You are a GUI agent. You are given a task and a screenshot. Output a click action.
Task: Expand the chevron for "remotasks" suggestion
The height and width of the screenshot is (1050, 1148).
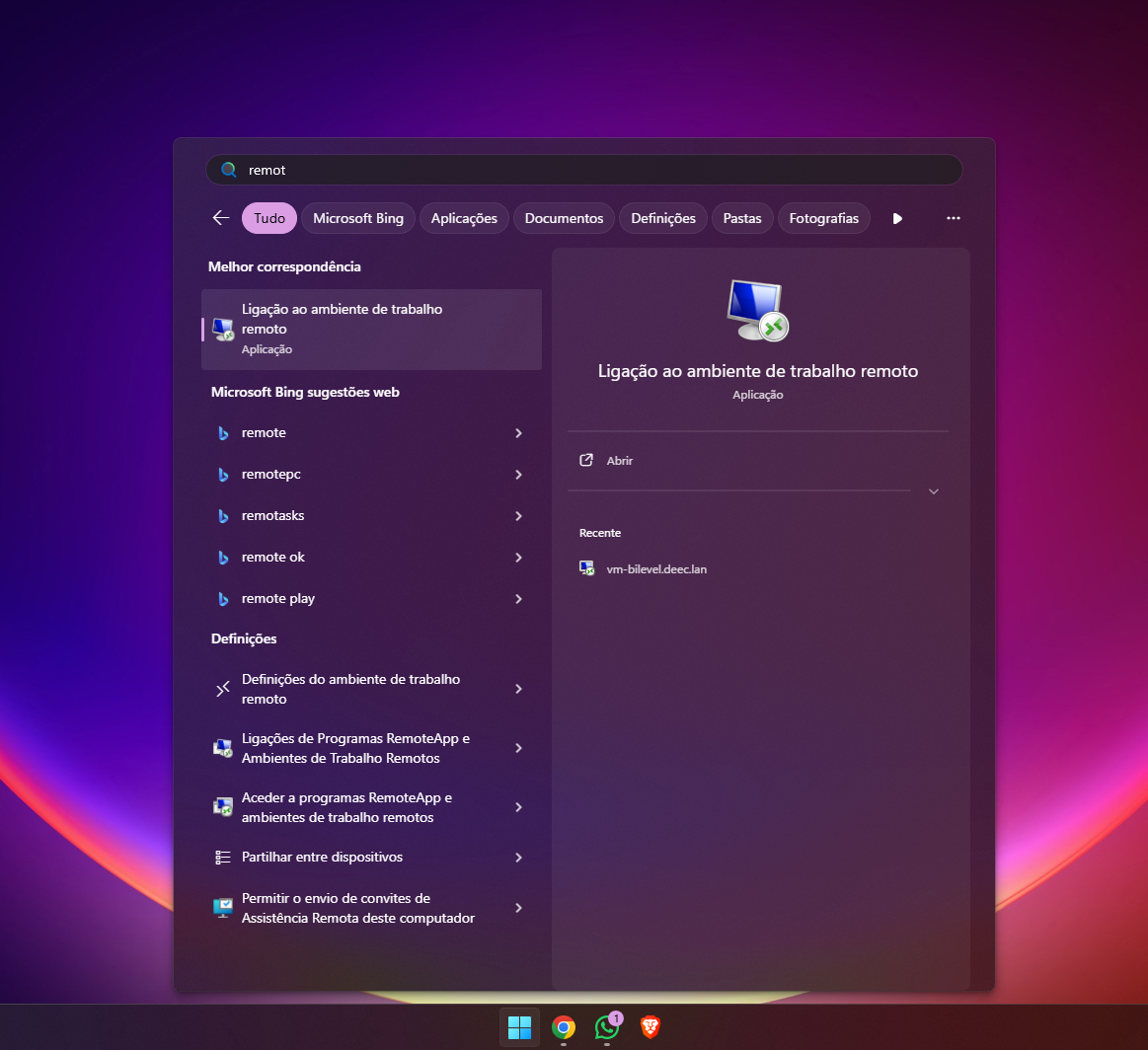pyautogui.click(x=518, y=516)
